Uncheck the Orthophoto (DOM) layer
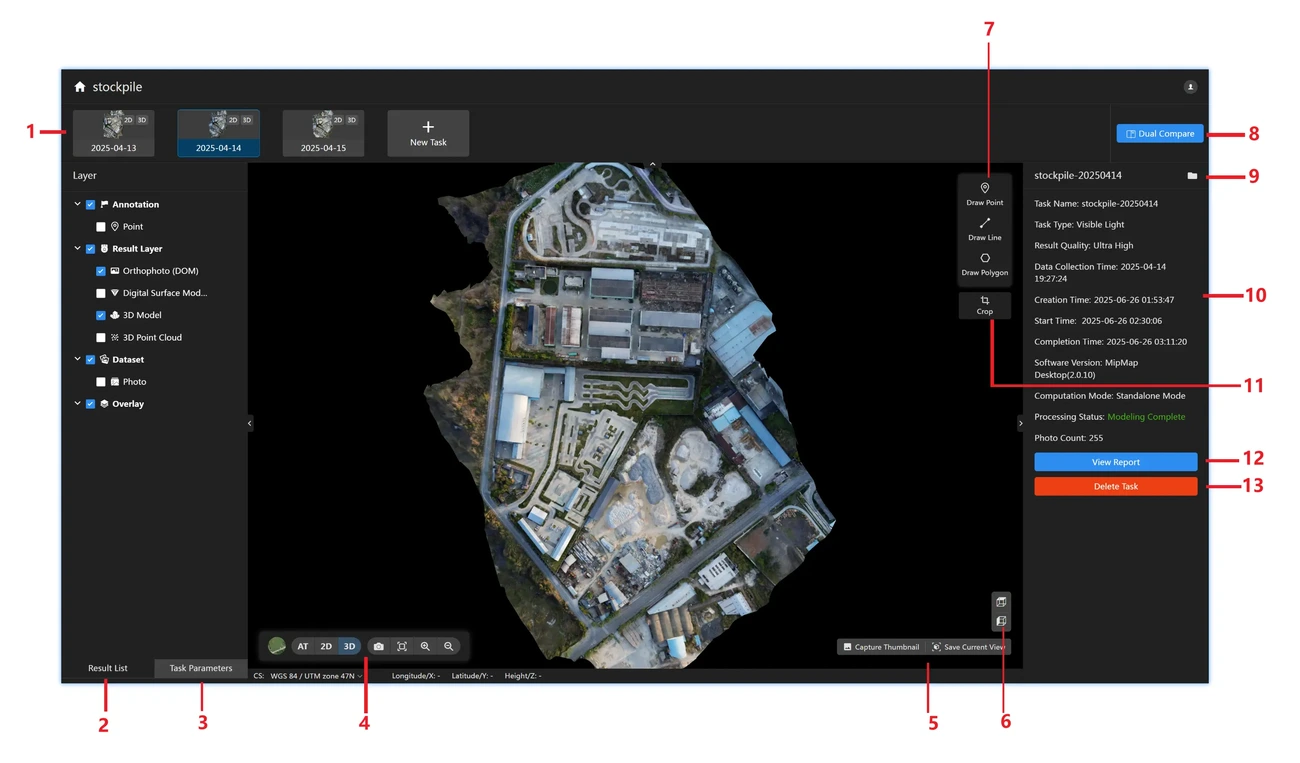The width and height of the screenshot is (1300, 763). click(101, 271)
